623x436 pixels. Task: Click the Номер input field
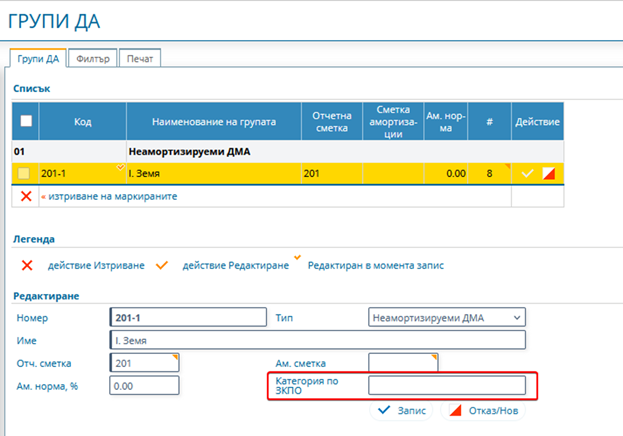(188, 318)
